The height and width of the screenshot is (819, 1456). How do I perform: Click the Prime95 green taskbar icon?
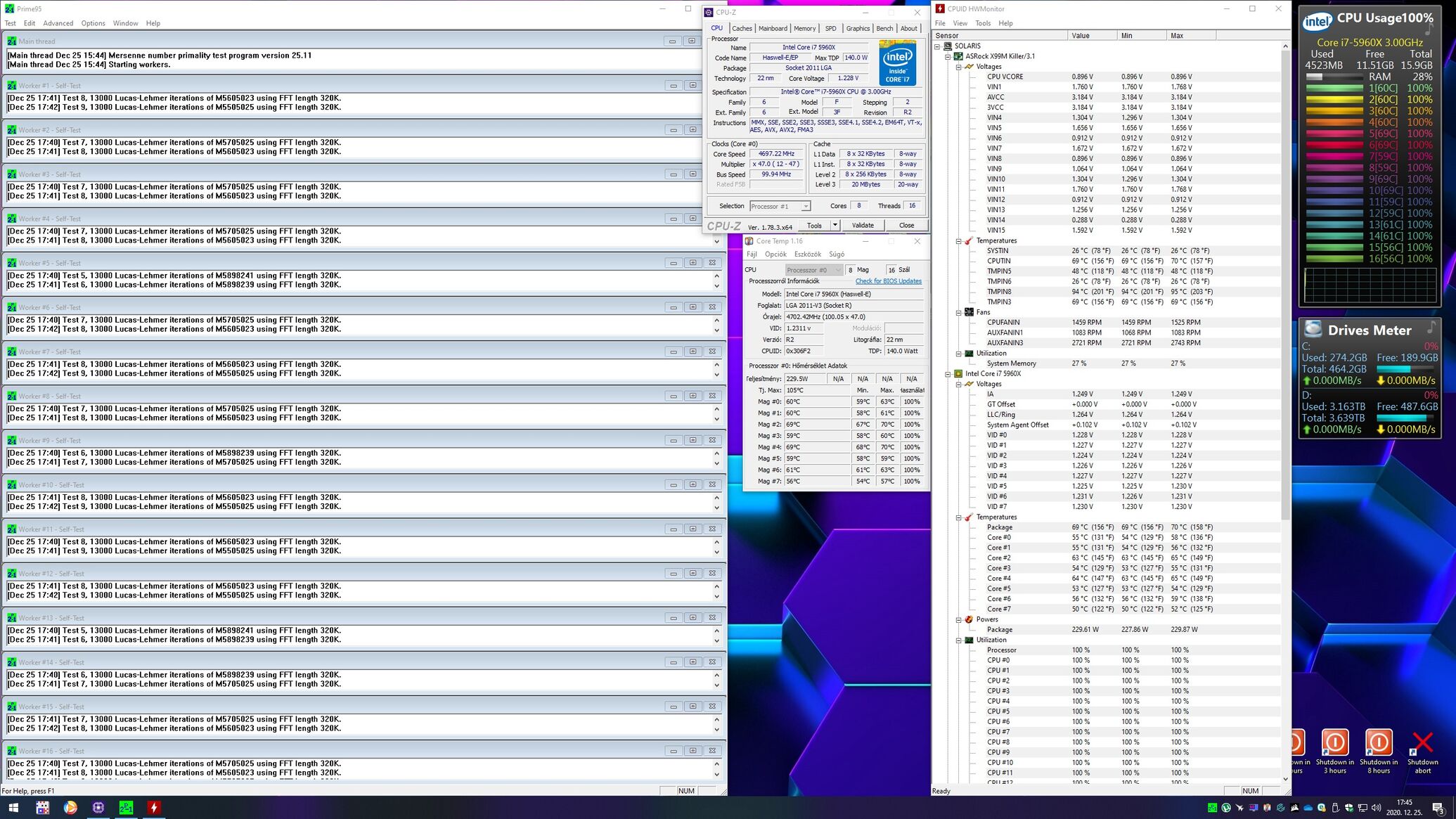[x=126, y=808]
